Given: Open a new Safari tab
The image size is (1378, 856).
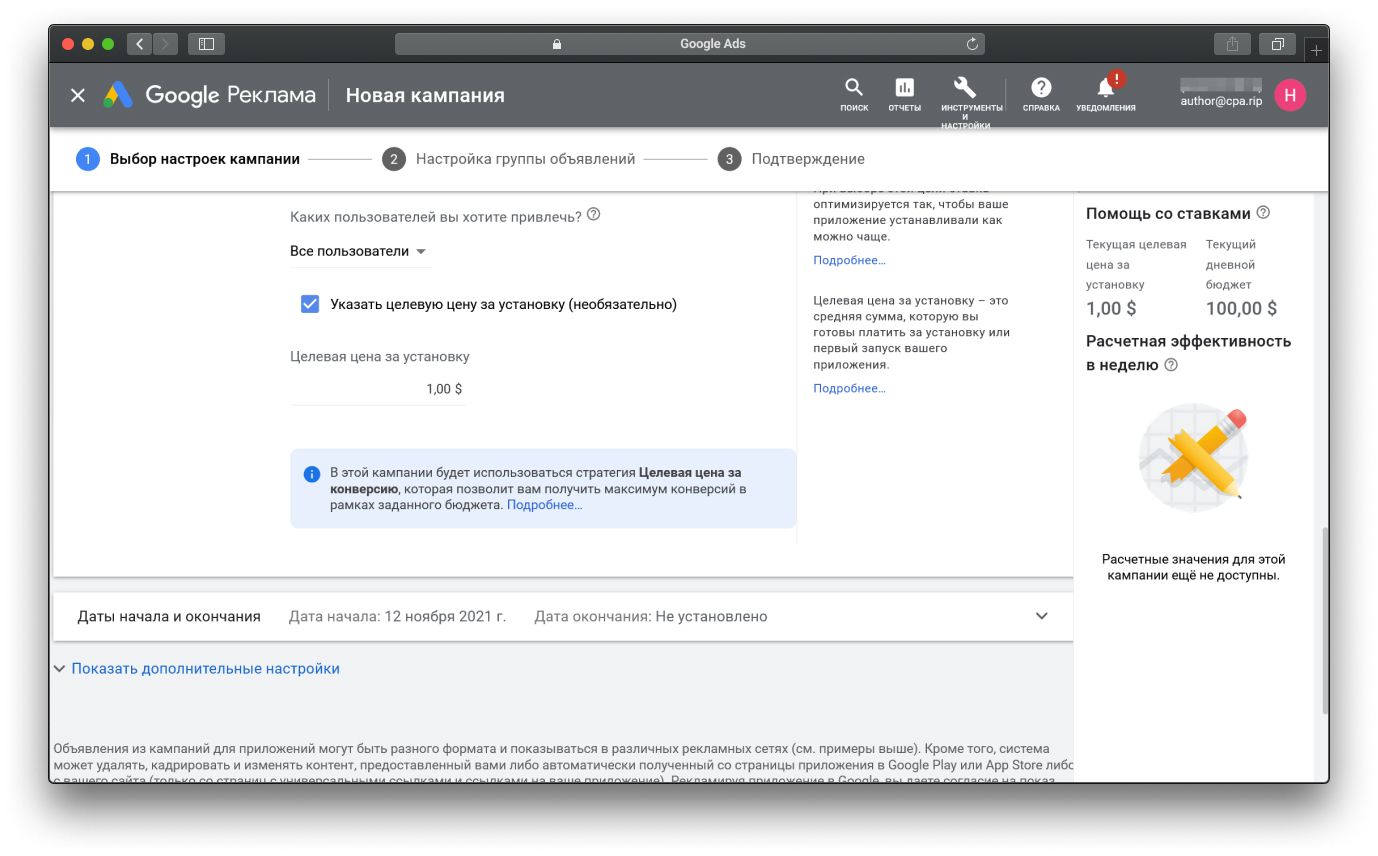Looking at the screenshot, I should coord(1317,49).
